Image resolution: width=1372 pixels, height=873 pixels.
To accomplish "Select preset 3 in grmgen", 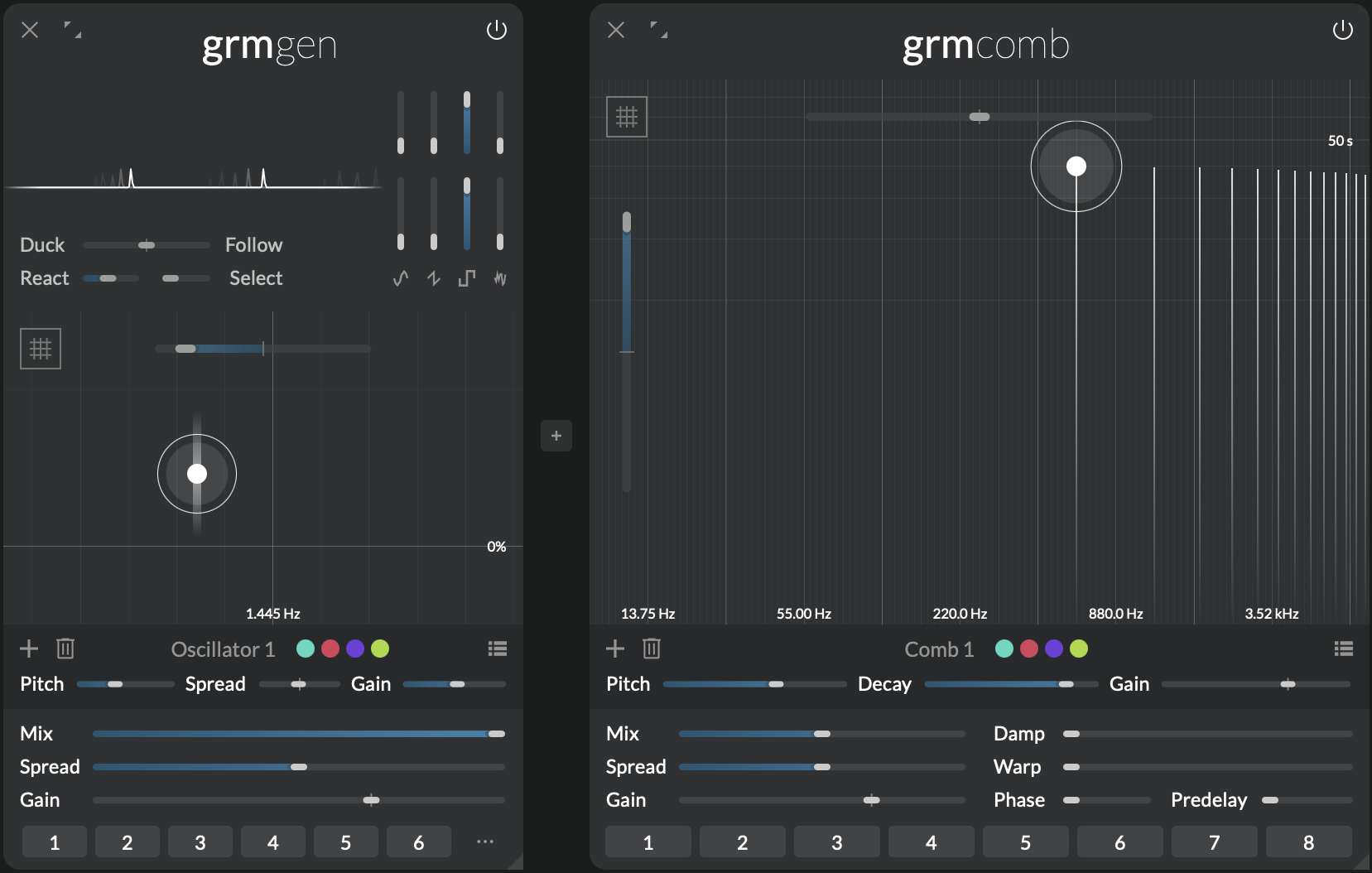I will [x=200, y=842].
